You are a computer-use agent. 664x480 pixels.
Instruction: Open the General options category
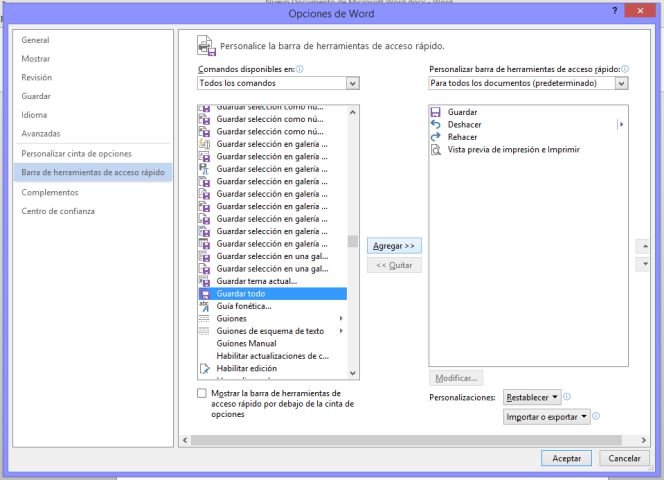click(x=35, y=40)
